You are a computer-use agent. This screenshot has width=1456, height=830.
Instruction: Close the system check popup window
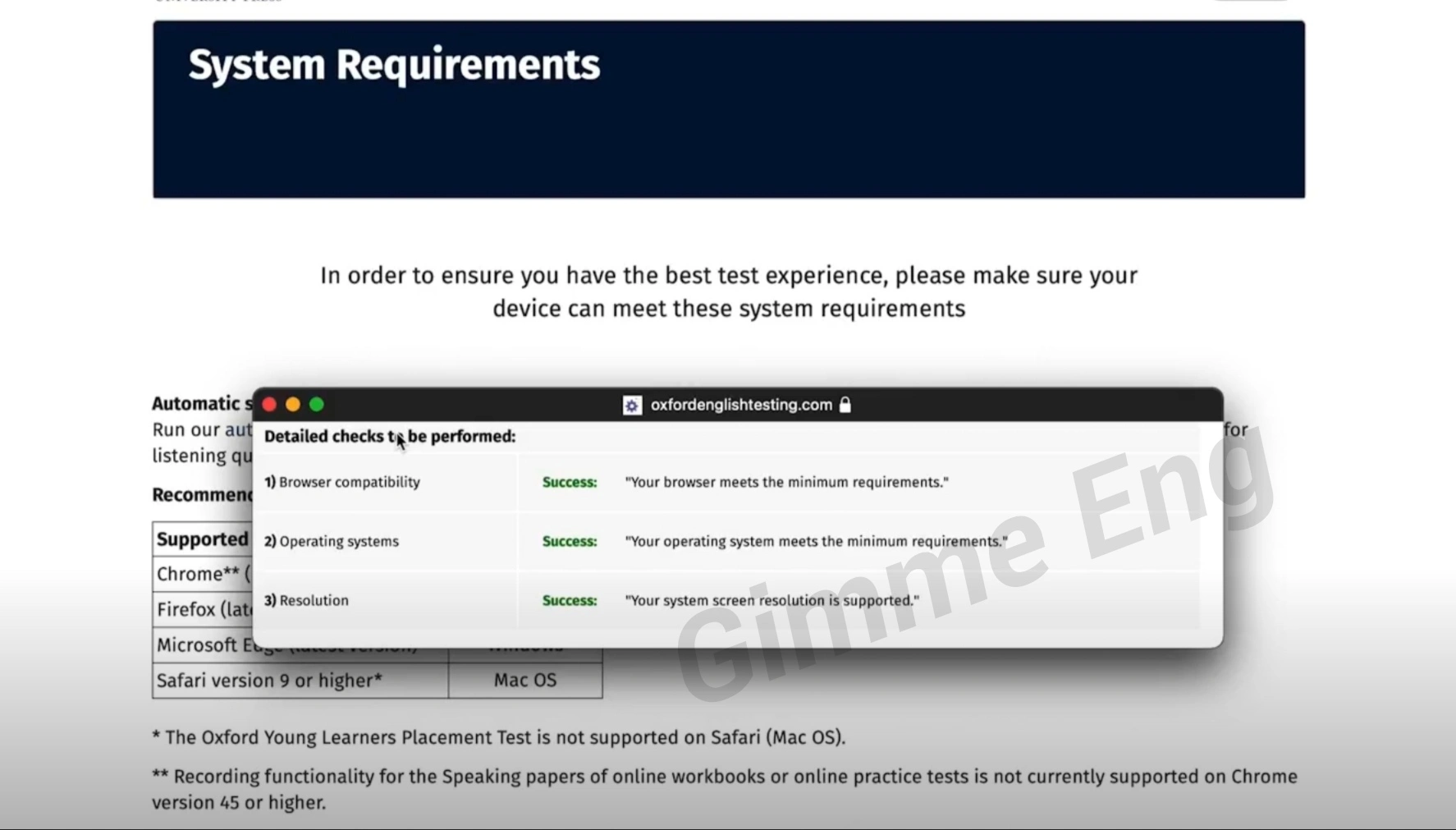(x=269, y=405)
